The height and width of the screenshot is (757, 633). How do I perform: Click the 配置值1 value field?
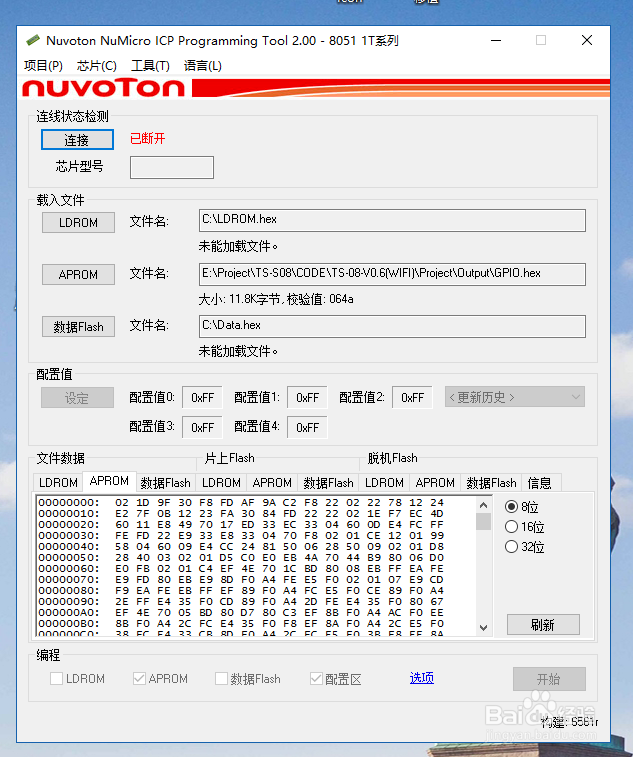[x=307, y=398]
